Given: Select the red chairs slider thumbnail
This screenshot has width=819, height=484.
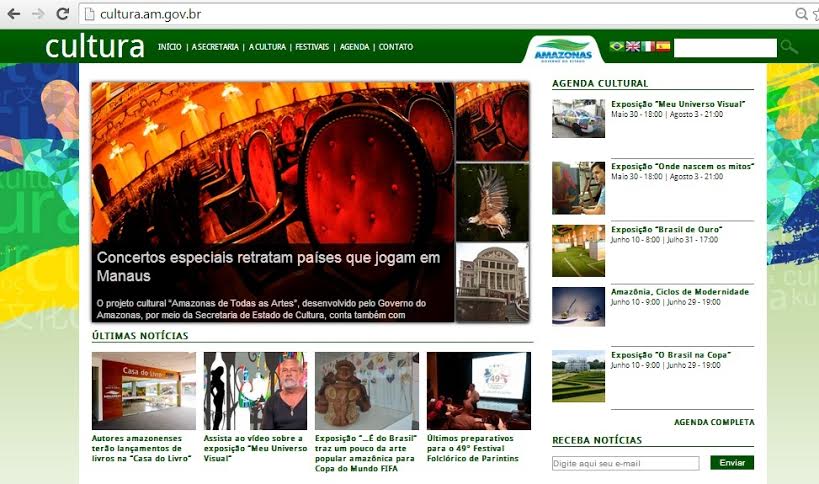Looking at the screenshot, I should click(x=493, y=122).
